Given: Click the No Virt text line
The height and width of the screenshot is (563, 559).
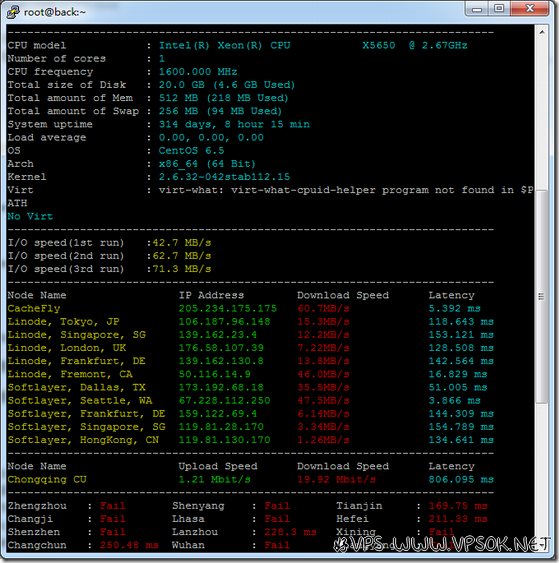Looking at the screenshot, I should coord(30,216).
